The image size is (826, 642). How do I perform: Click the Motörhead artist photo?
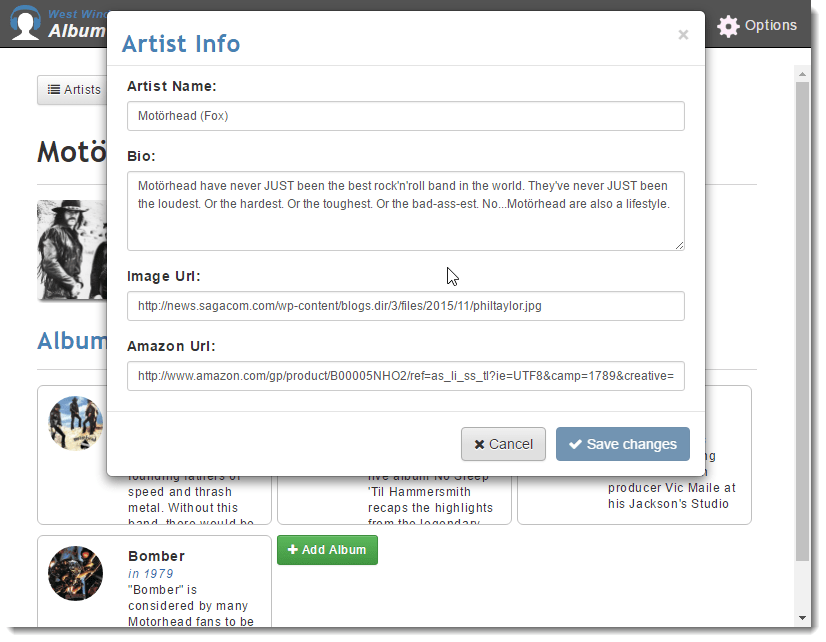click(72, 250)
